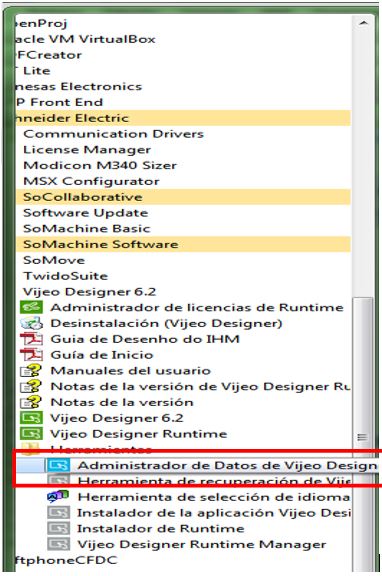Click the scrollbar thumb grip
This screenshot has width=382, height=576.
click(x=362, y=437)
